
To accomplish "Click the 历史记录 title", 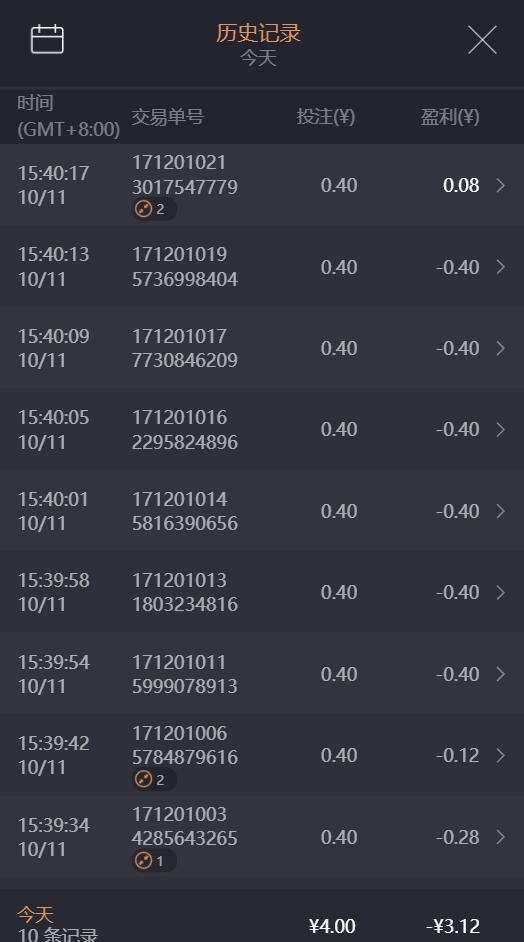I will pyautogui.click(x=258, y=33).
